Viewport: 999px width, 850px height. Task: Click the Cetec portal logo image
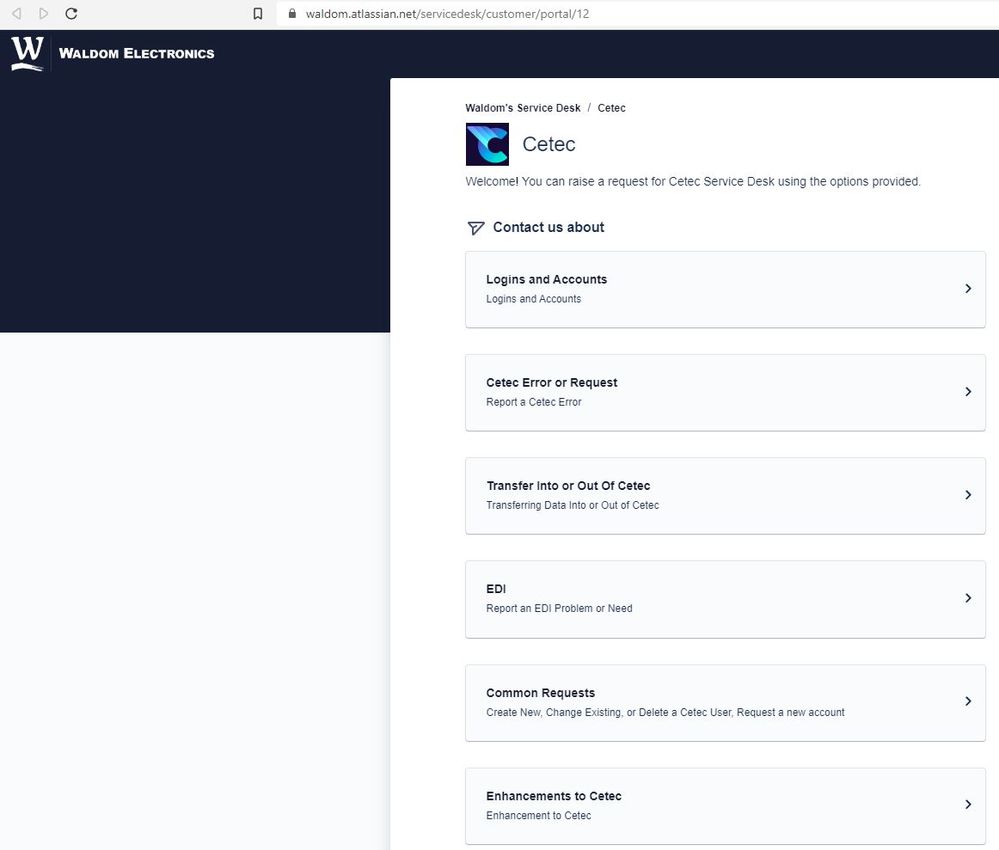coord(486,143)
